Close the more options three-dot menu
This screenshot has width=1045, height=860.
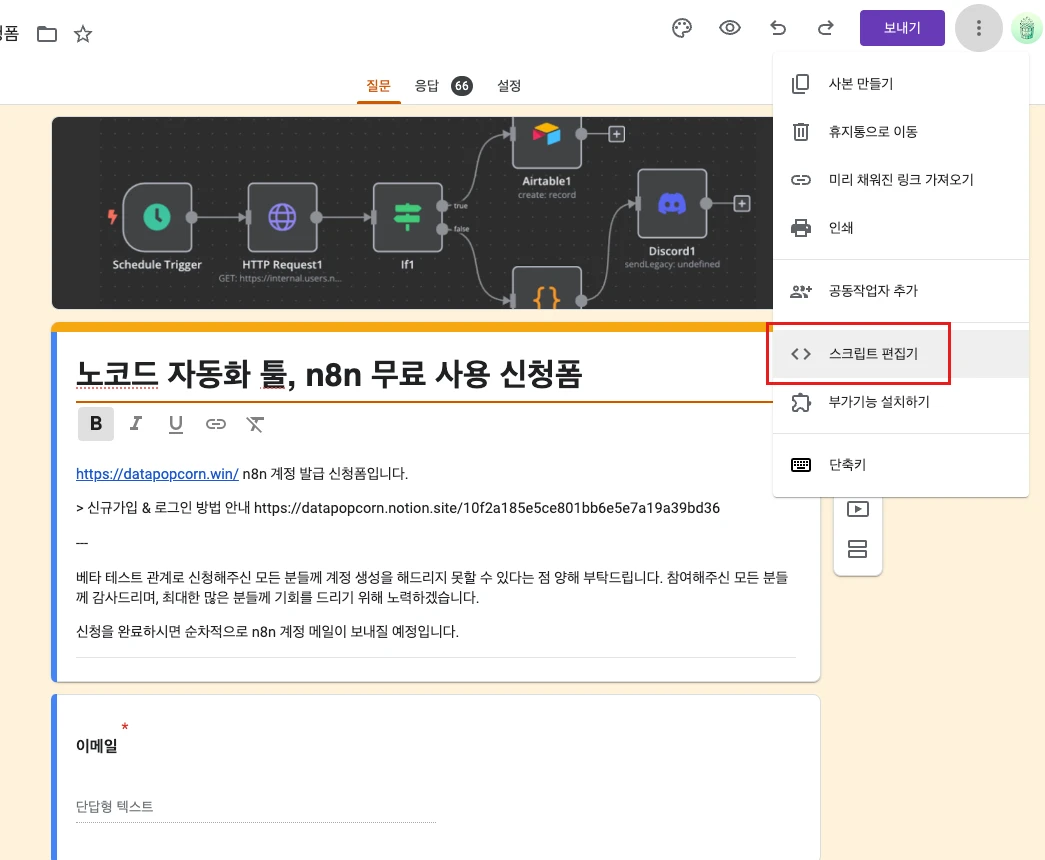[x=978, y=28]
